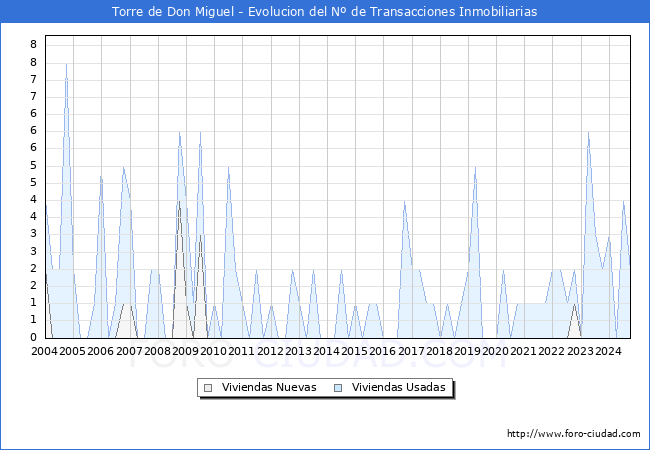The height and width of the screenshot is (450, 650).
Task: Click the 2017 x-axis label
Action: pyautogui.click(x=411, y=351)
